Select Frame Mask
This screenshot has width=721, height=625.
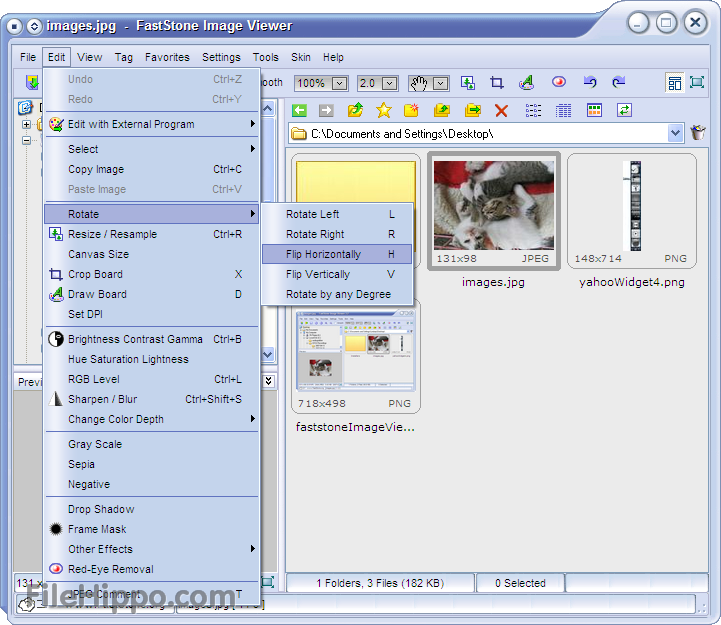152,529
